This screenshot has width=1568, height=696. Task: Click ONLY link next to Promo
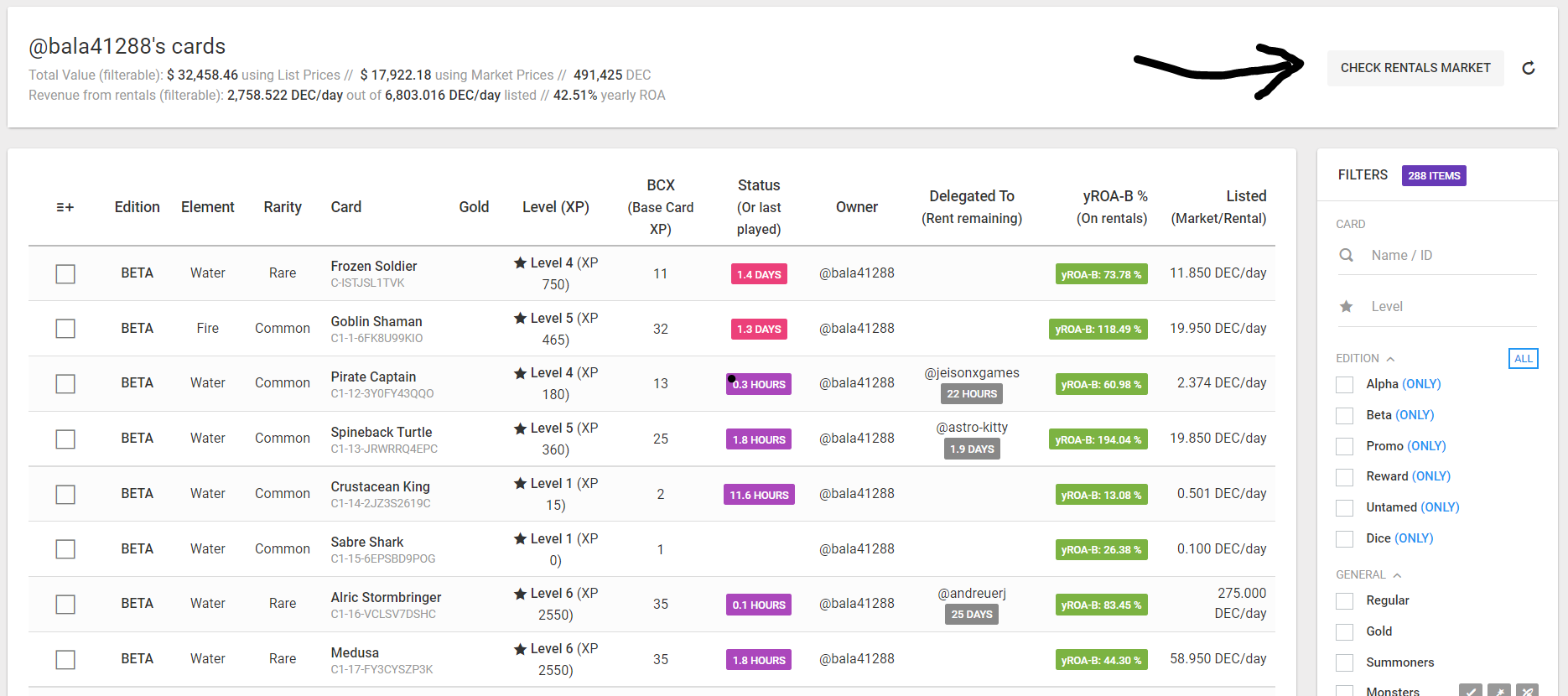(x=1426, y=446)
